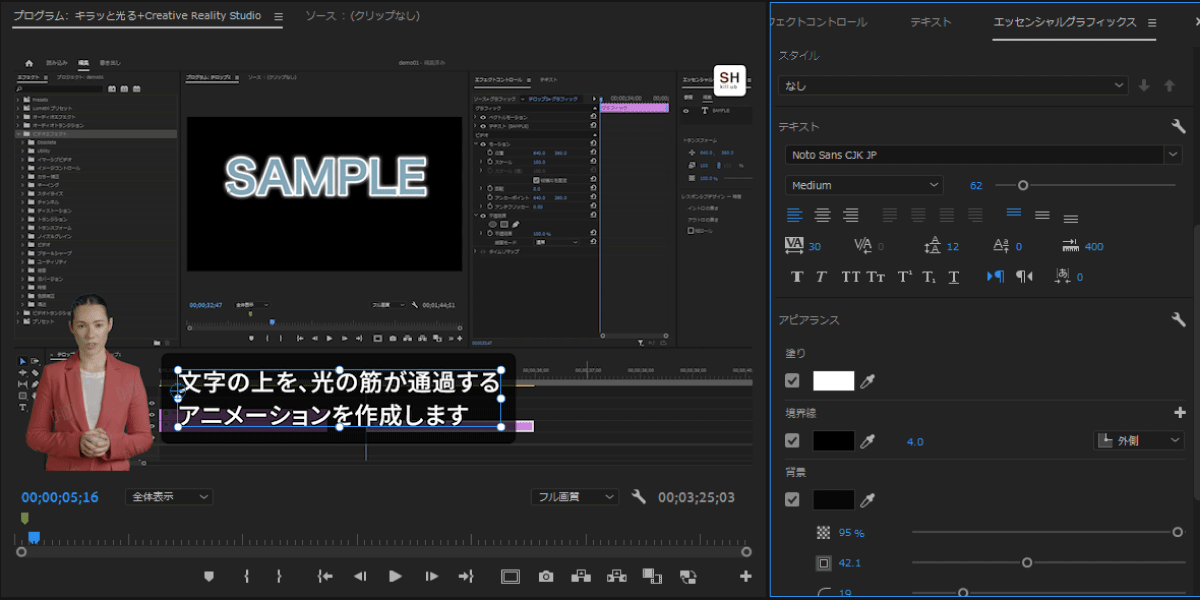Open the Button Editor plus icon
Viewport: 1200px width, 600px height.
click(x=745, y=576)
